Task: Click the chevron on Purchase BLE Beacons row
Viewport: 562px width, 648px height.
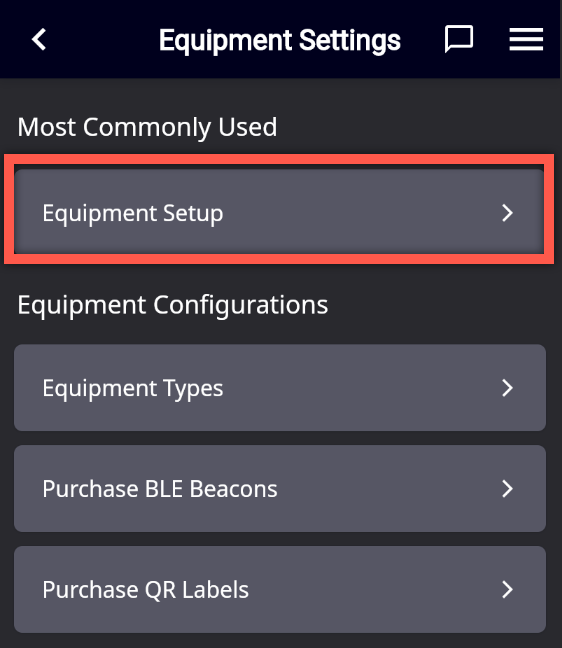Action: click(x=507, y=488)
